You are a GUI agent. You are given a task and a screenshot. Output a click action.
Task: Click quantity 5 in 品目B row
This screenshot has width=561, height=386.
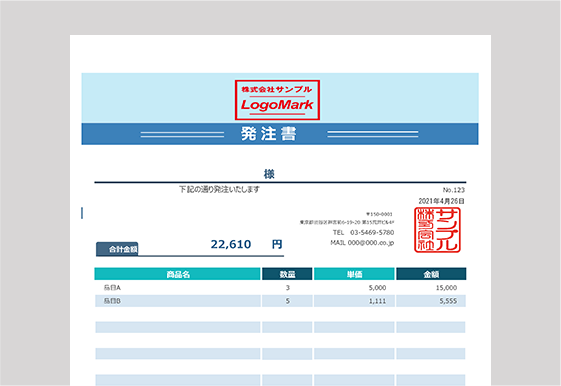(x=288, y=301)
